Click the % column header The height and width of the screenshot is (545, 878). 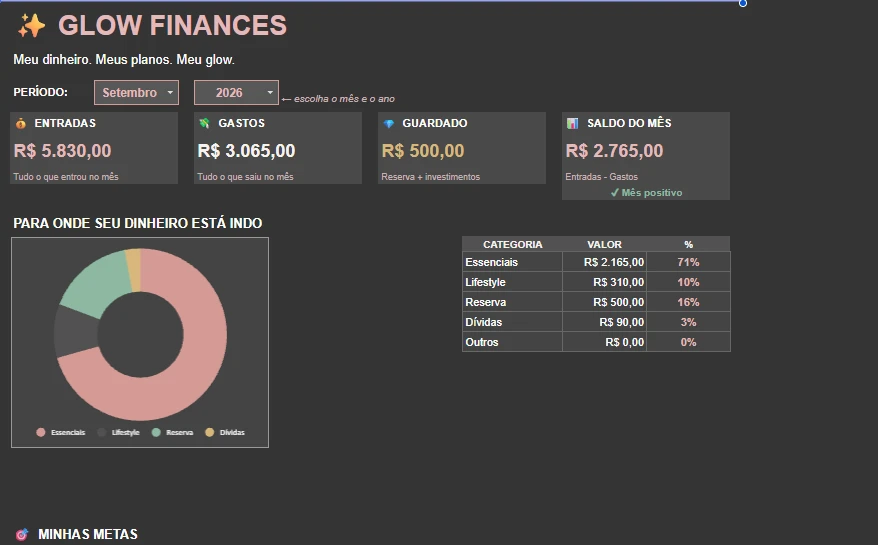click(688, 244)
